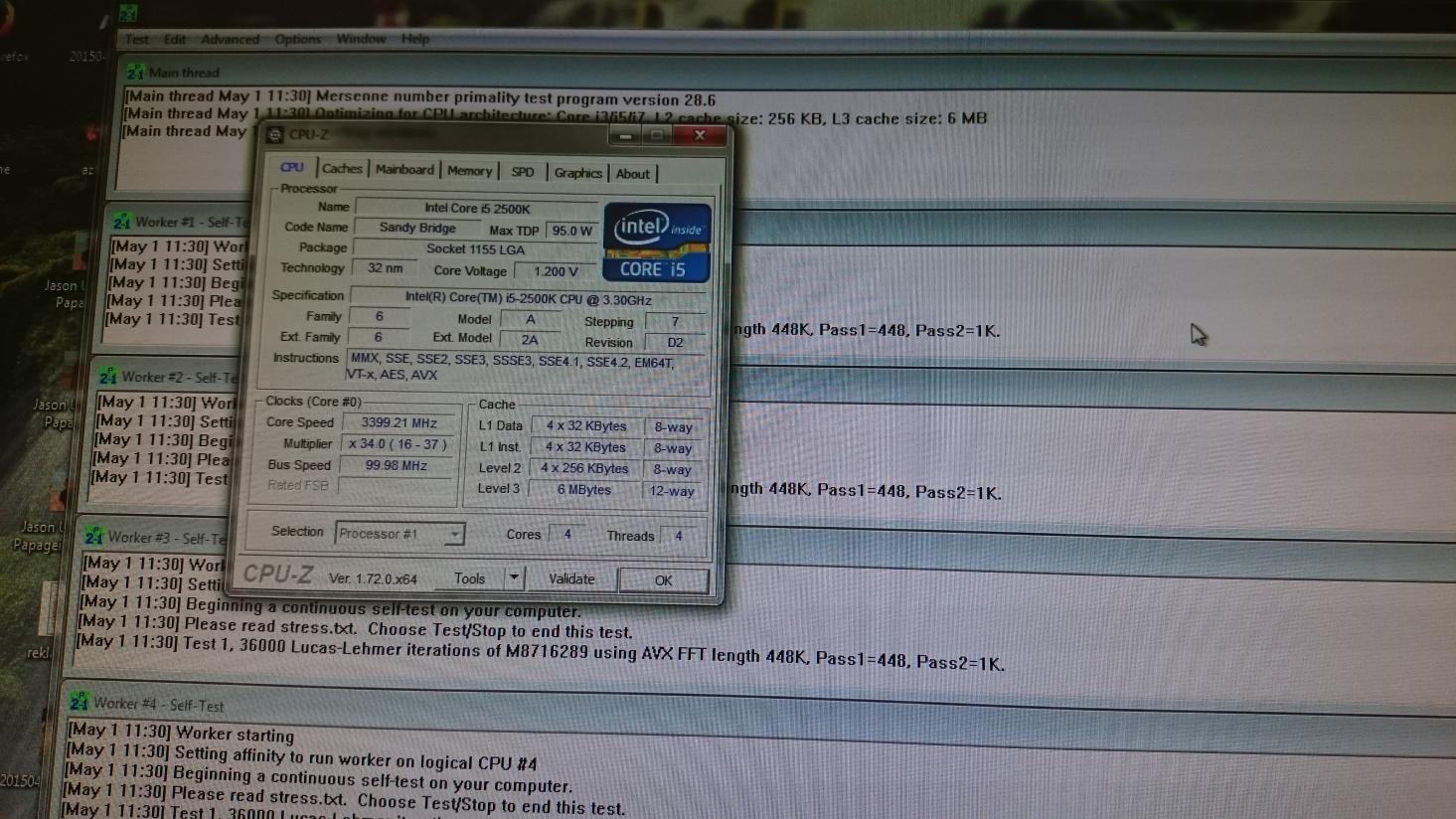Click the Core Voltage value 1.200 V

(556, 271)
